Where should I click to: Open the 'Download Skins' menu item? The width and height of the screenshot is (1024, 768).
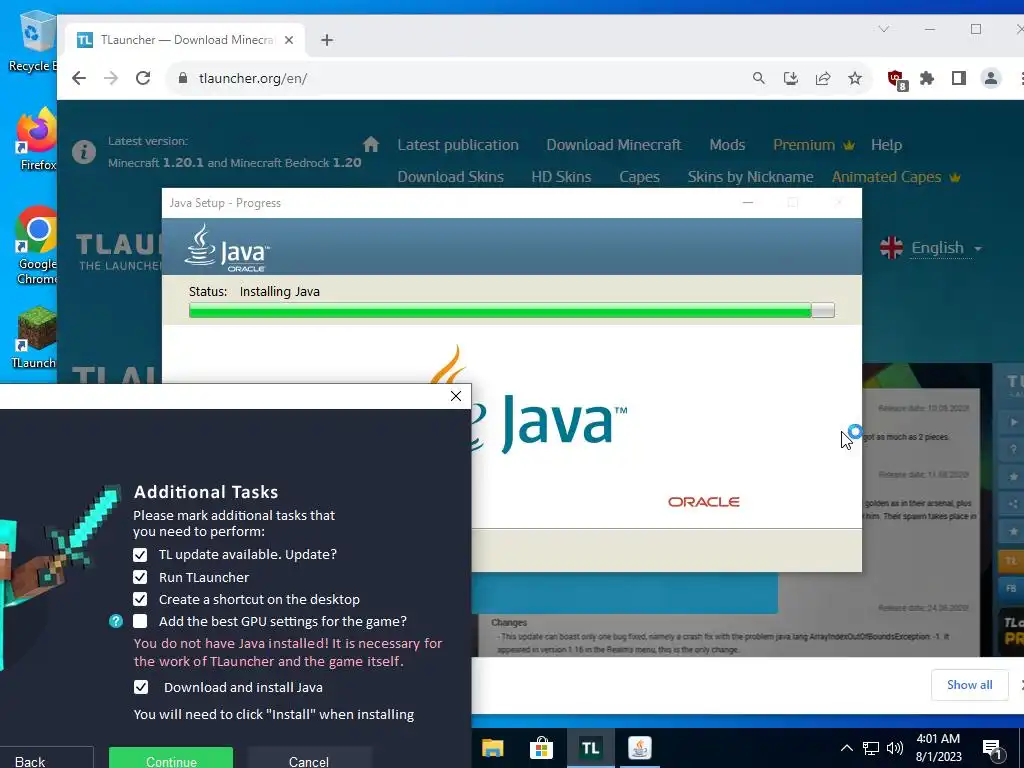click(x=451, y=177)
